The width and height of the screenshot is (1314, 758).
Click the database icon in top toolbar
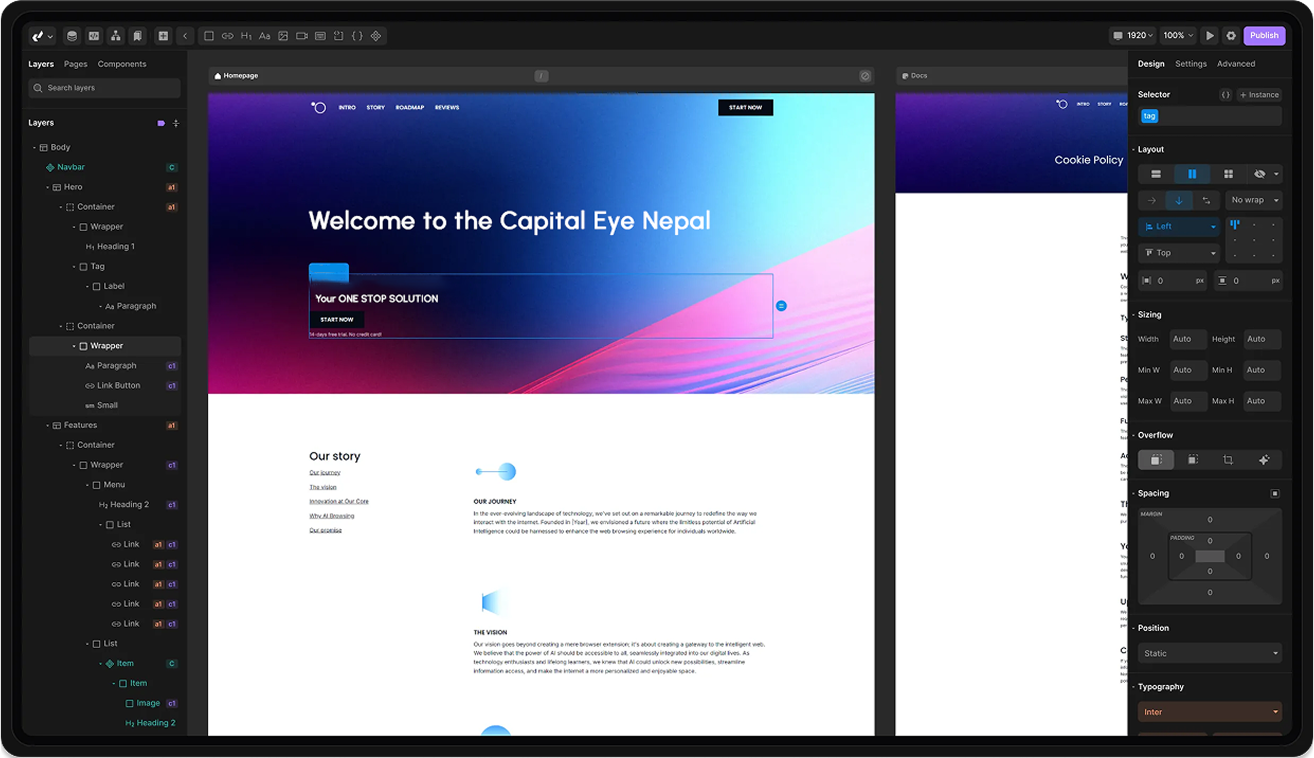(x=72, y=36)
